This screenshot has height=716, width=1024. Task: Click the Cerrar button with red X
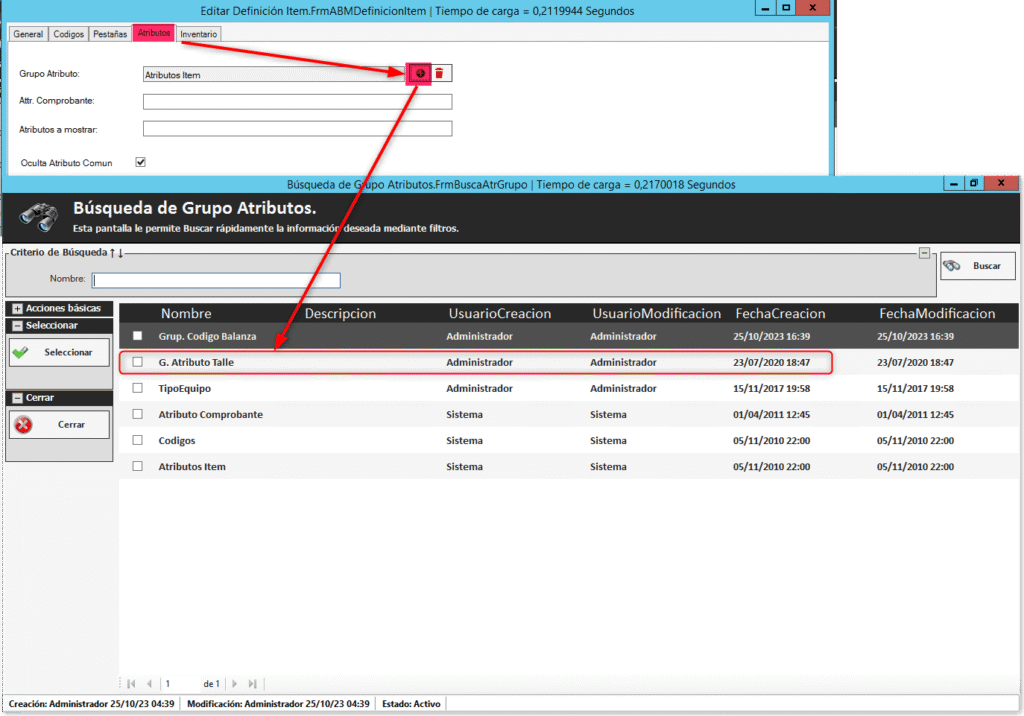[x=59, y=424]
